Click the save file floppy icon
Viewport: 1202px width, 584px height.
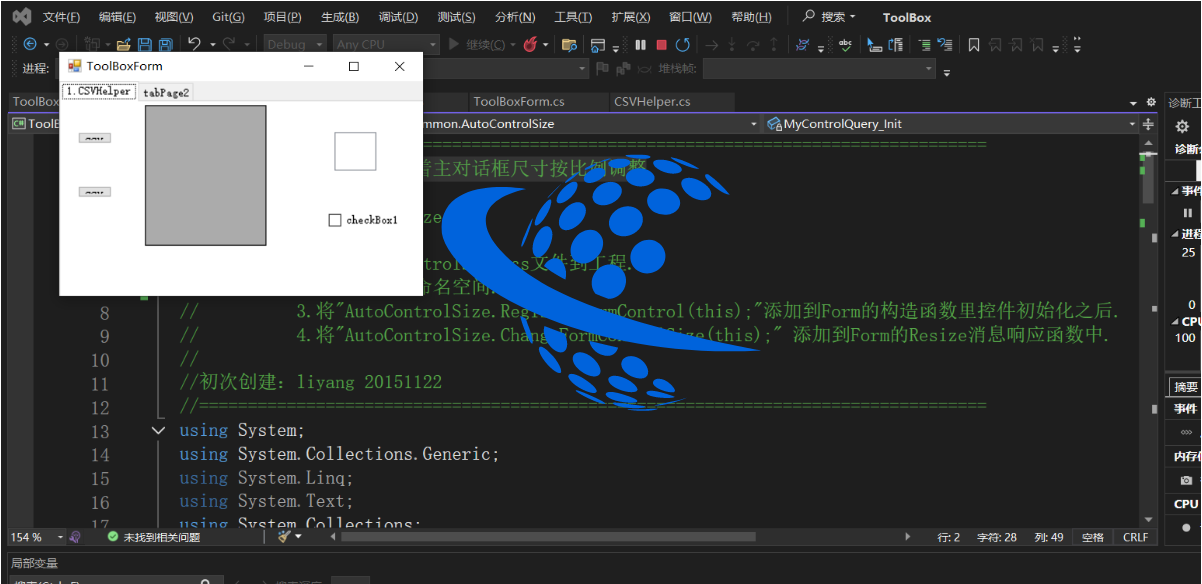145,45
